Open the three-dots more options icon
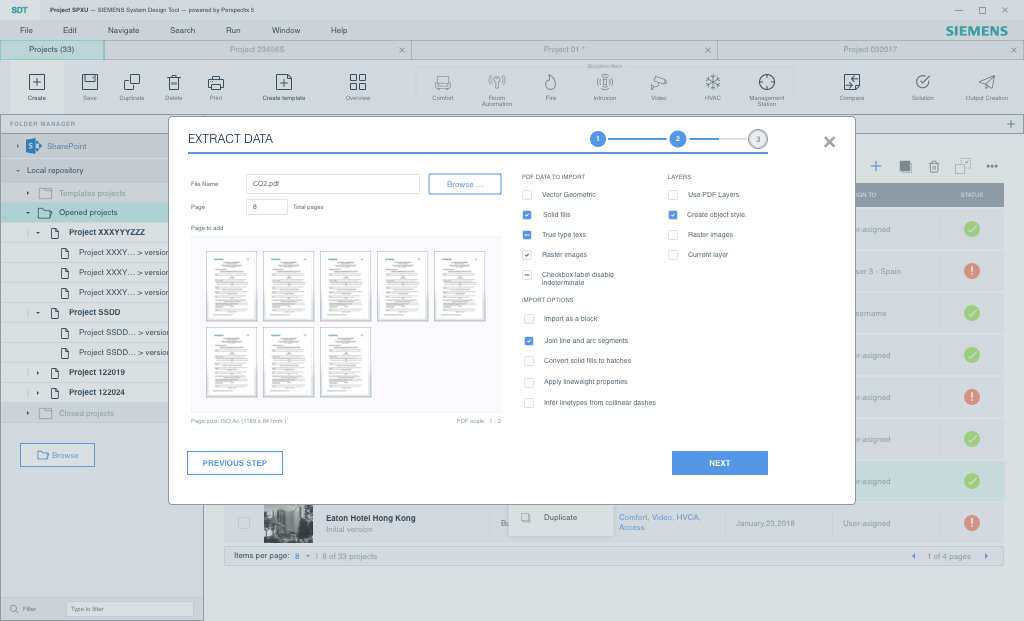The image size is (1024, 621). (x=992, y=167)
